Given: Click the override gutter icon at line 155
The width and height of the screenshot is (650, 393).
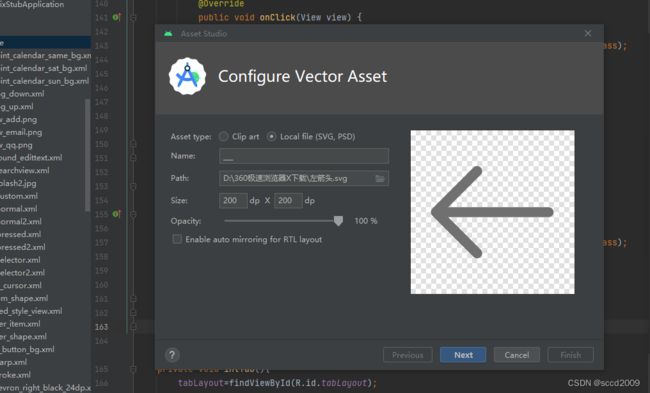Looking at the screenshot, I should [x=116, y=214].
